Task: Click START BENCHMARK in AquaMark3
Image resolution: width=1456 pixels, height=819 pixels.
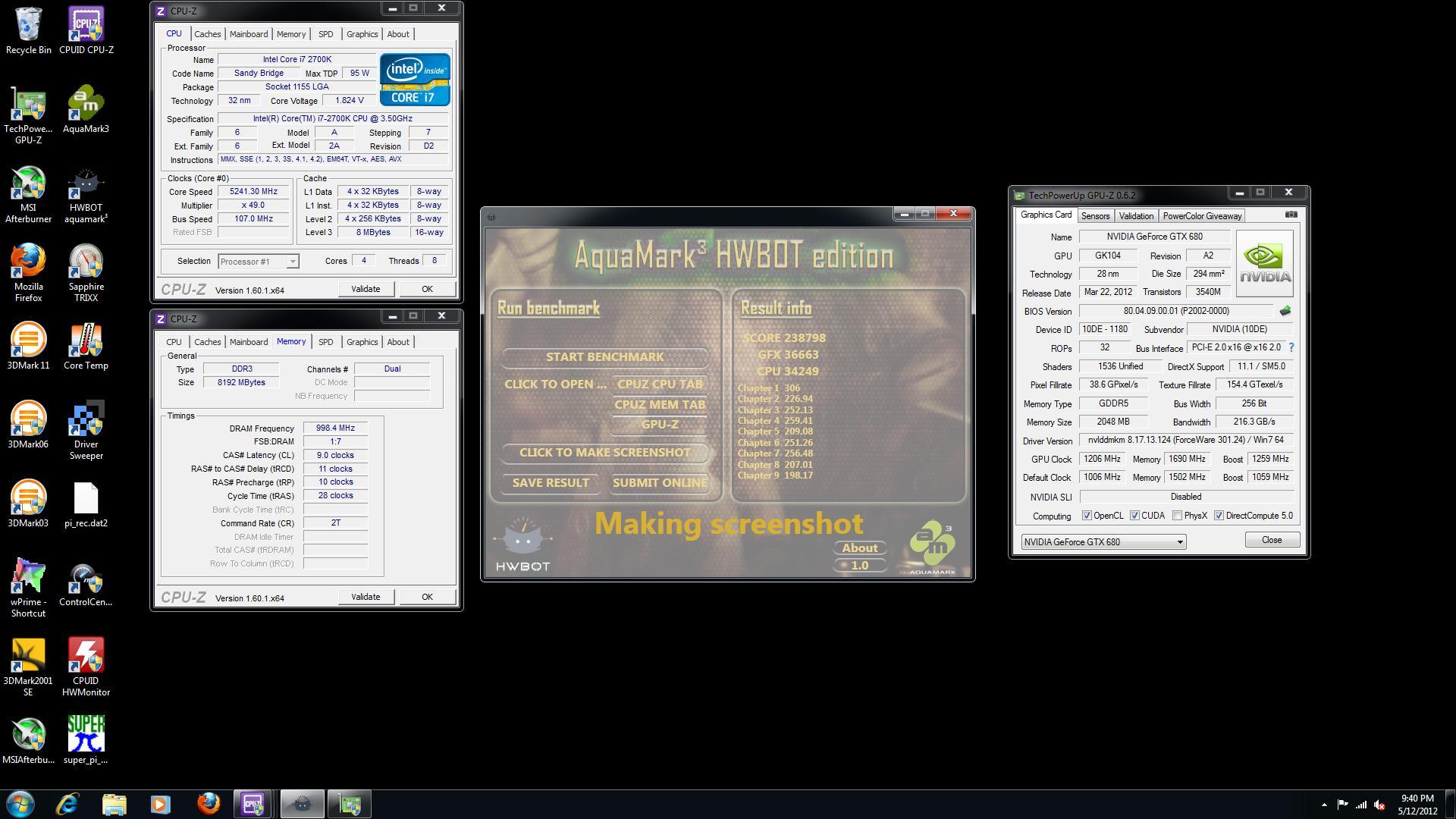Action: click(x=604, y=356)
